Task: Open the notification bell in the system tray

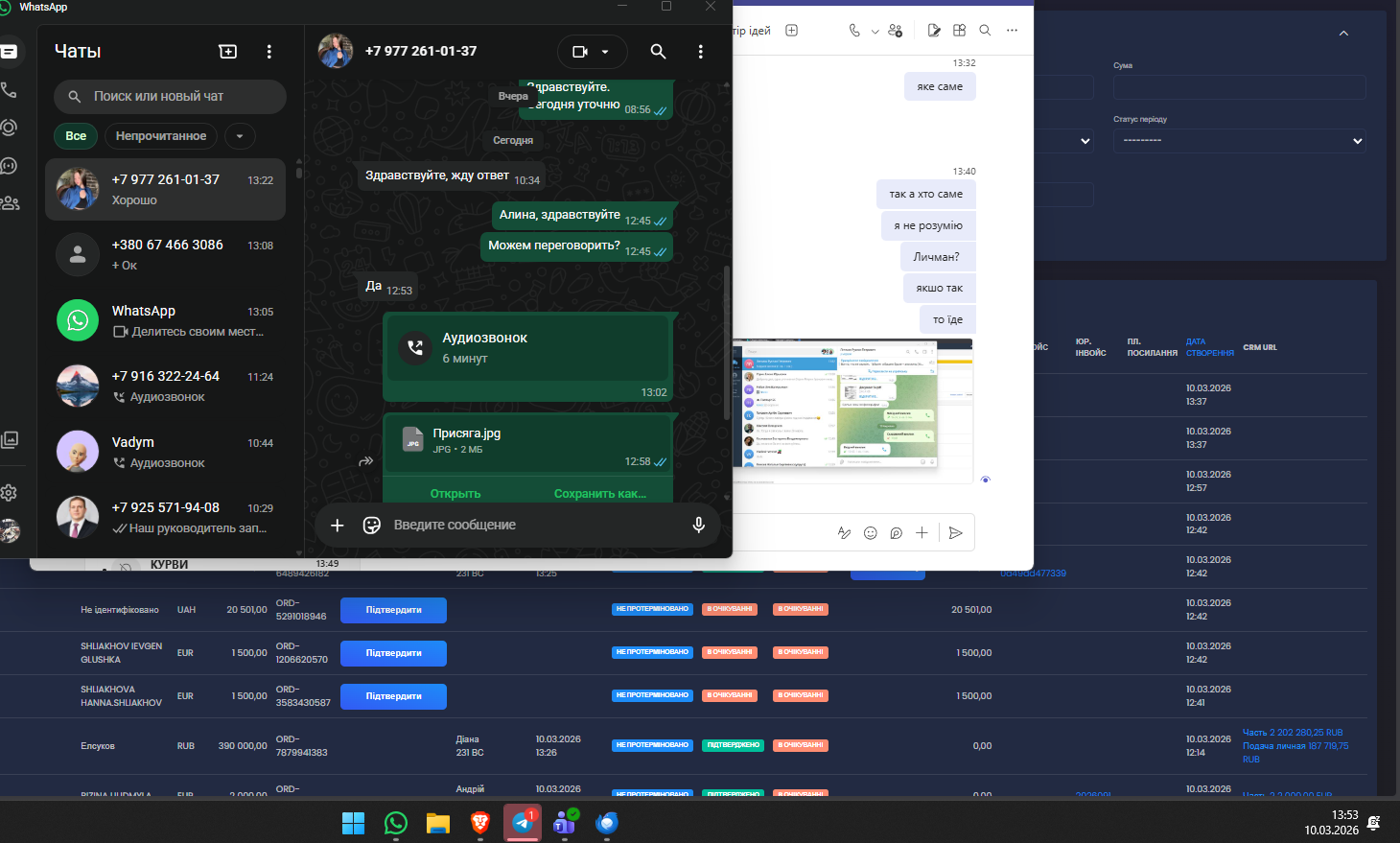Action: tap(1373, 823)
